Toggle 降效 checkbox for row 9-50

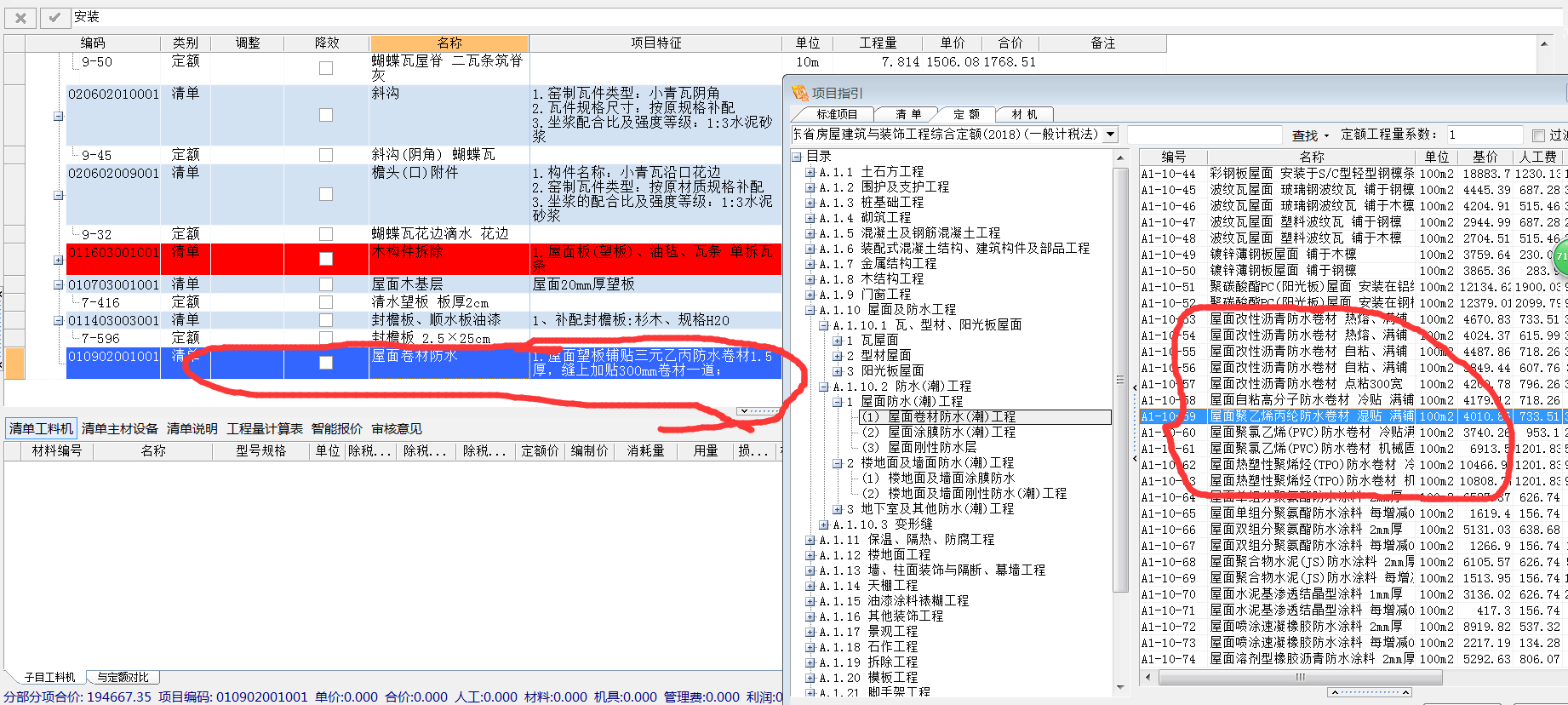click(326, 68)
